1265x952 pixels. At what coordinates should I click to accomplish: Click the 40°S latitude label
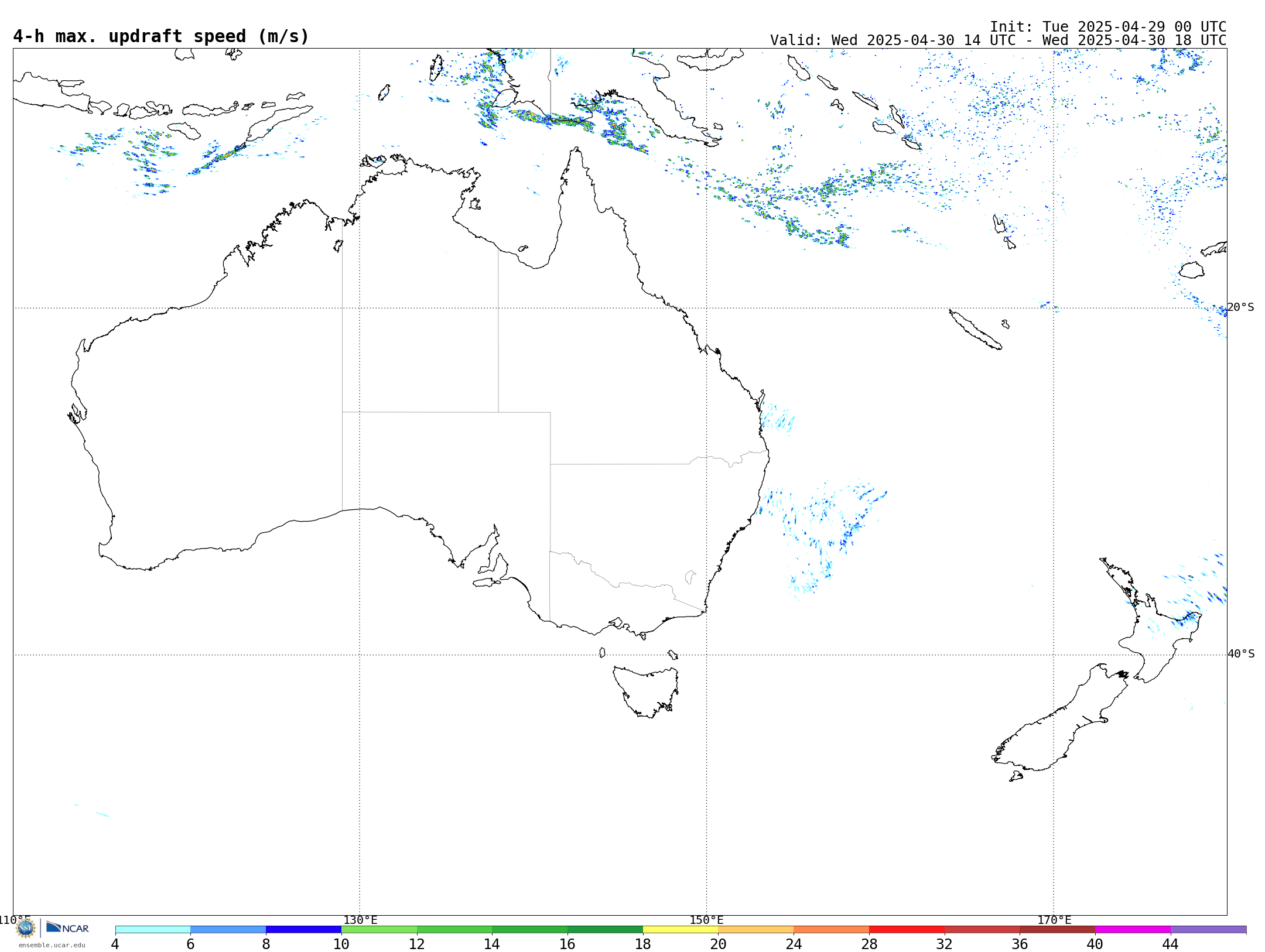[x=1241, y=653]
